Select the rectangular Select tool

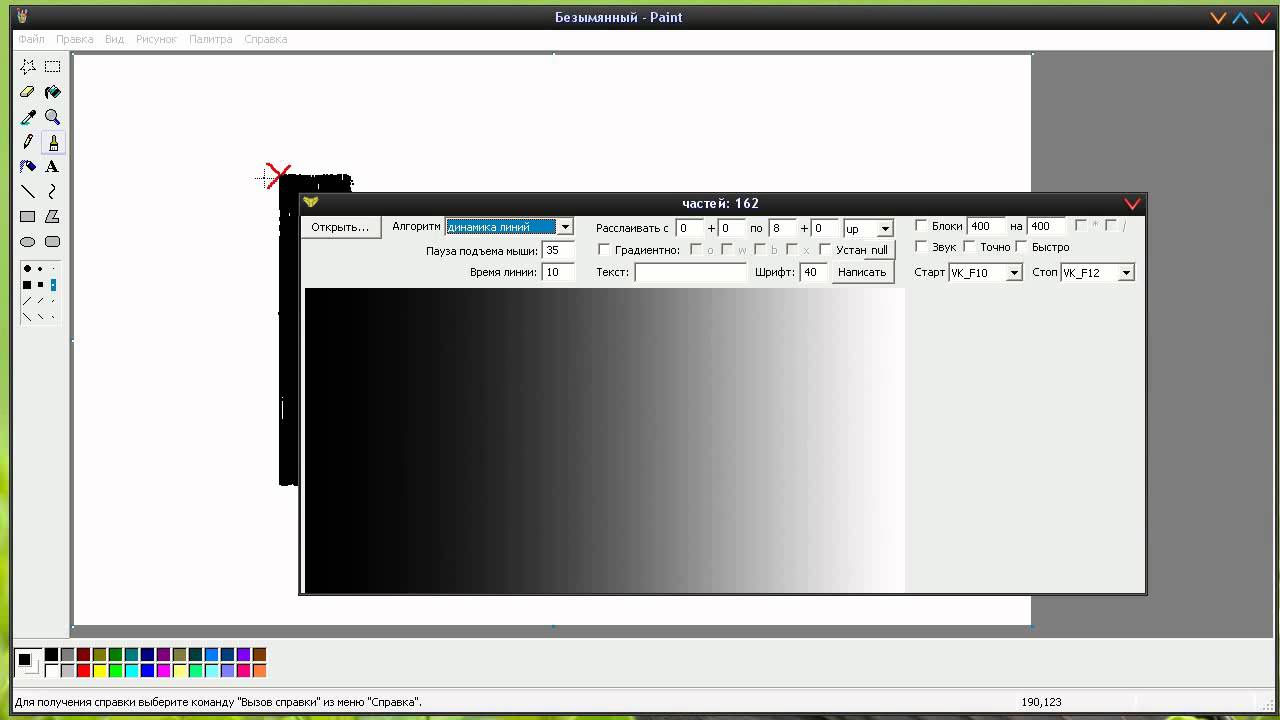coord(53,67)
